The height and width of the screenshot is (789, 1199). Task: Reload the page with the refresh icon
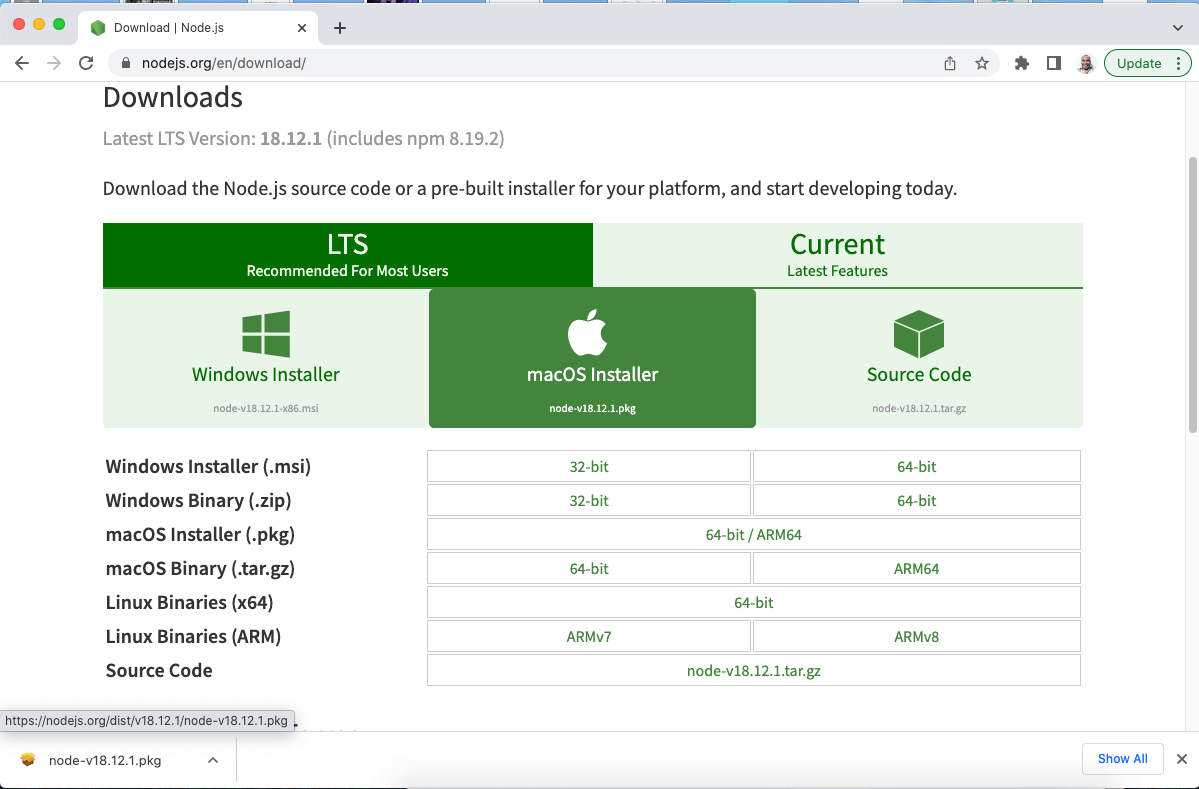[x=86, y=63]
